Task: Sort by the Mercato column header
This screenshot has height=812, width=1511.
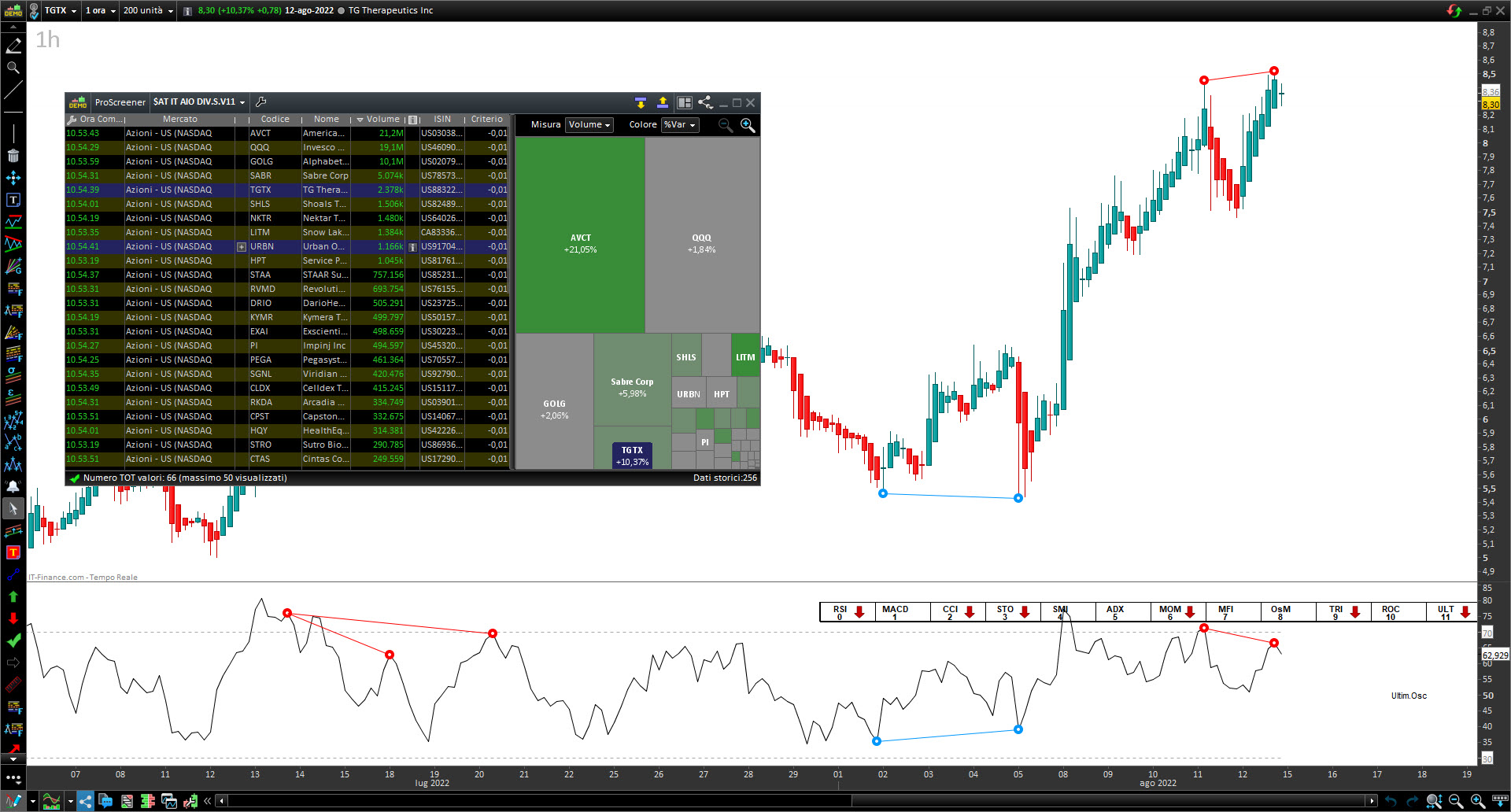Action: click(180, 120)
